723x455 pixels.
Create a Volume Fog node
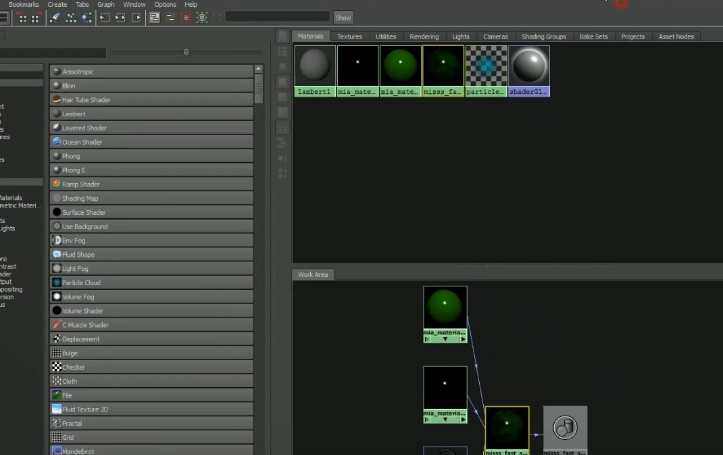[152, 296]
